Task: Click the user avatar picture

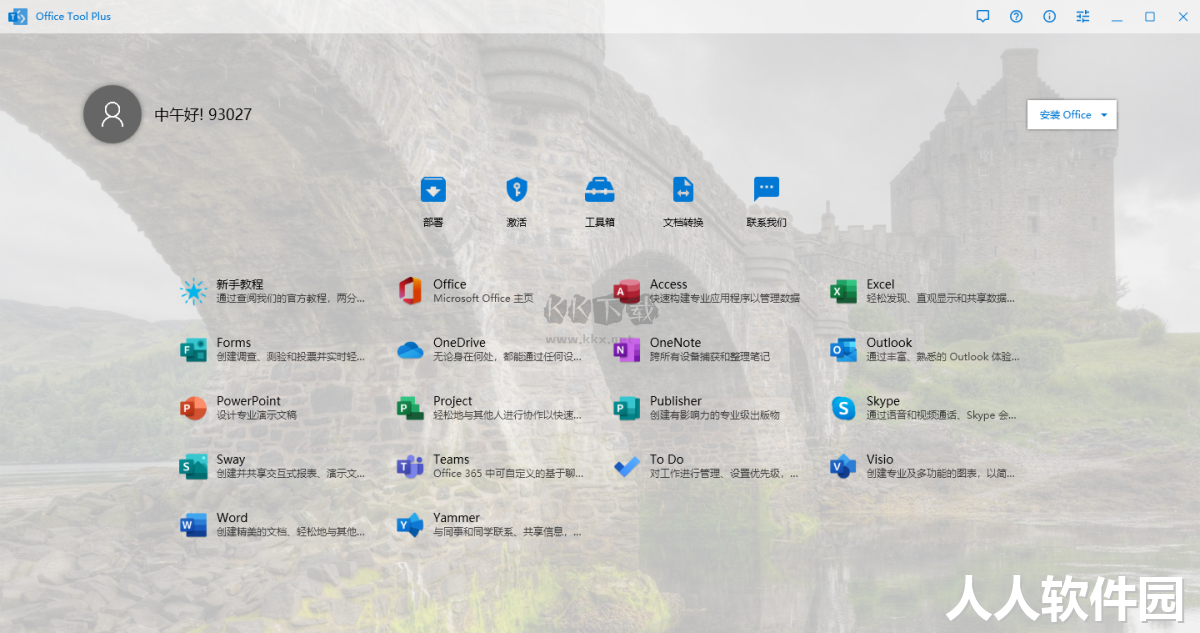Action: 112,114
